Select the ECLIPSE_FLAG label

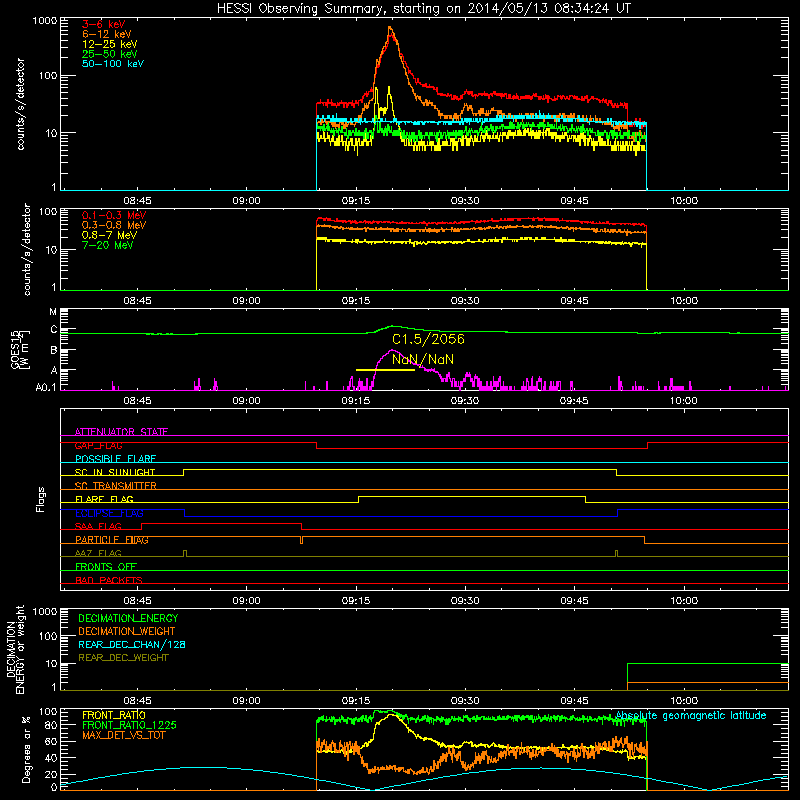[x=109, y=513]
